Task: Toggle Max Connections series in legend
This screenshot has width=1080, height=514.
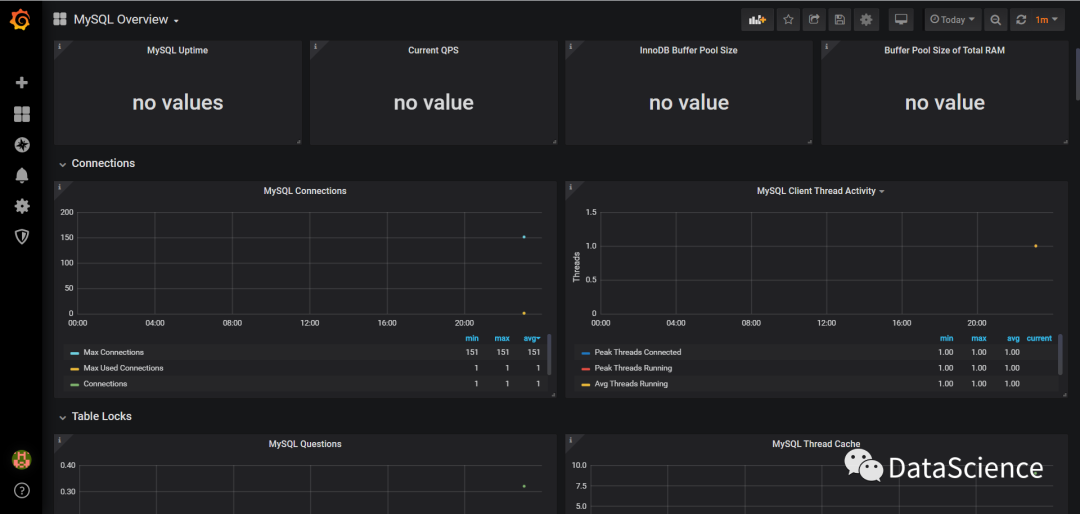Action: click(x=113, y=352)
